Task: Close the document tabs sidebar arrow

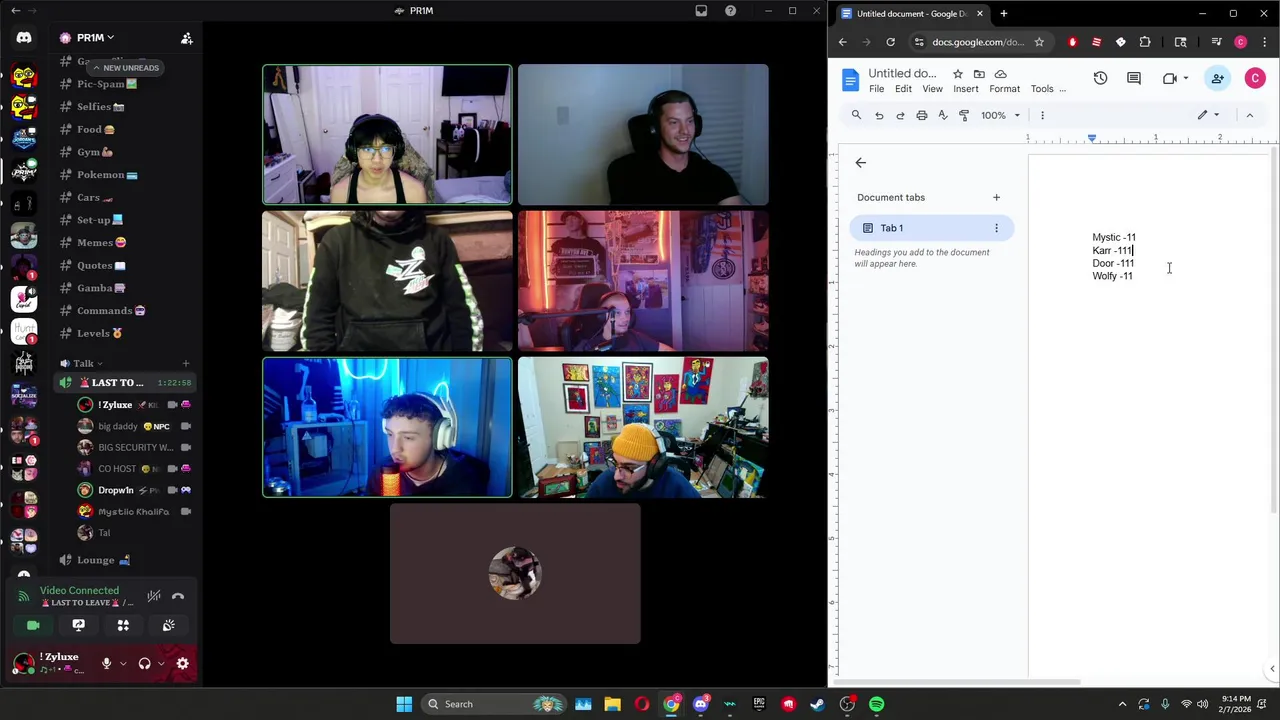Action: pos(860,162)
